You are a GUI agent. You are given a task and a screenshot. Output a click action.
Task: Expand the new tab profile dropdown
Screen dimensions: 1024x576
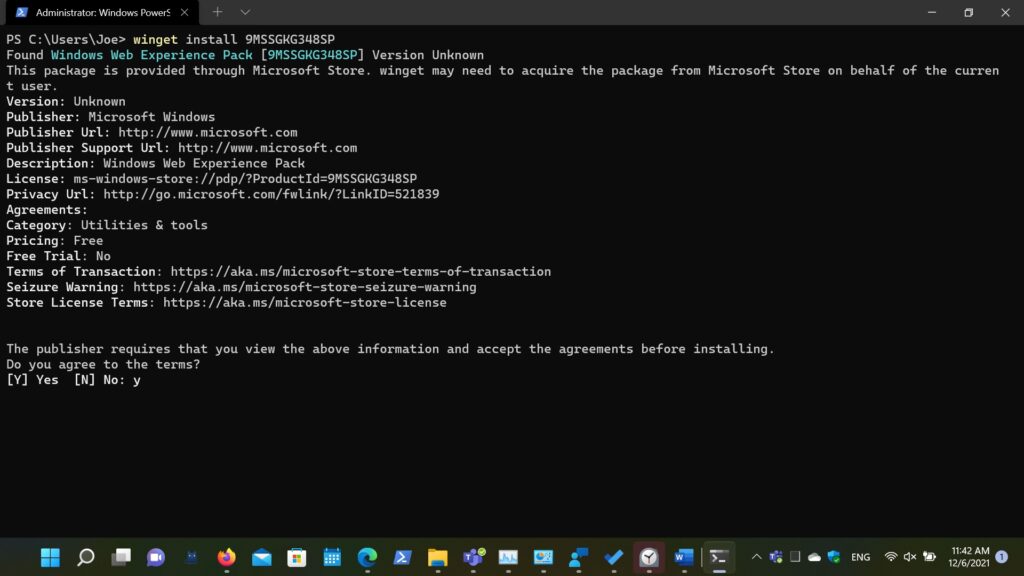click(245, 12)
